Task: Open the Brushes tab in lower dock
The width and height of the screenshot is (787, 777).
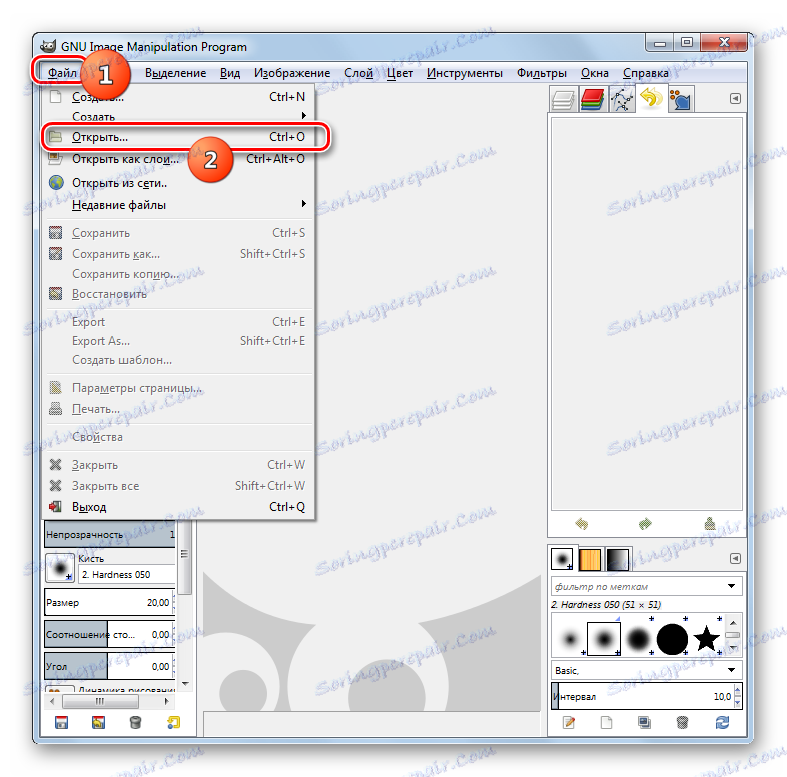Action: click(x=562, y=558)
